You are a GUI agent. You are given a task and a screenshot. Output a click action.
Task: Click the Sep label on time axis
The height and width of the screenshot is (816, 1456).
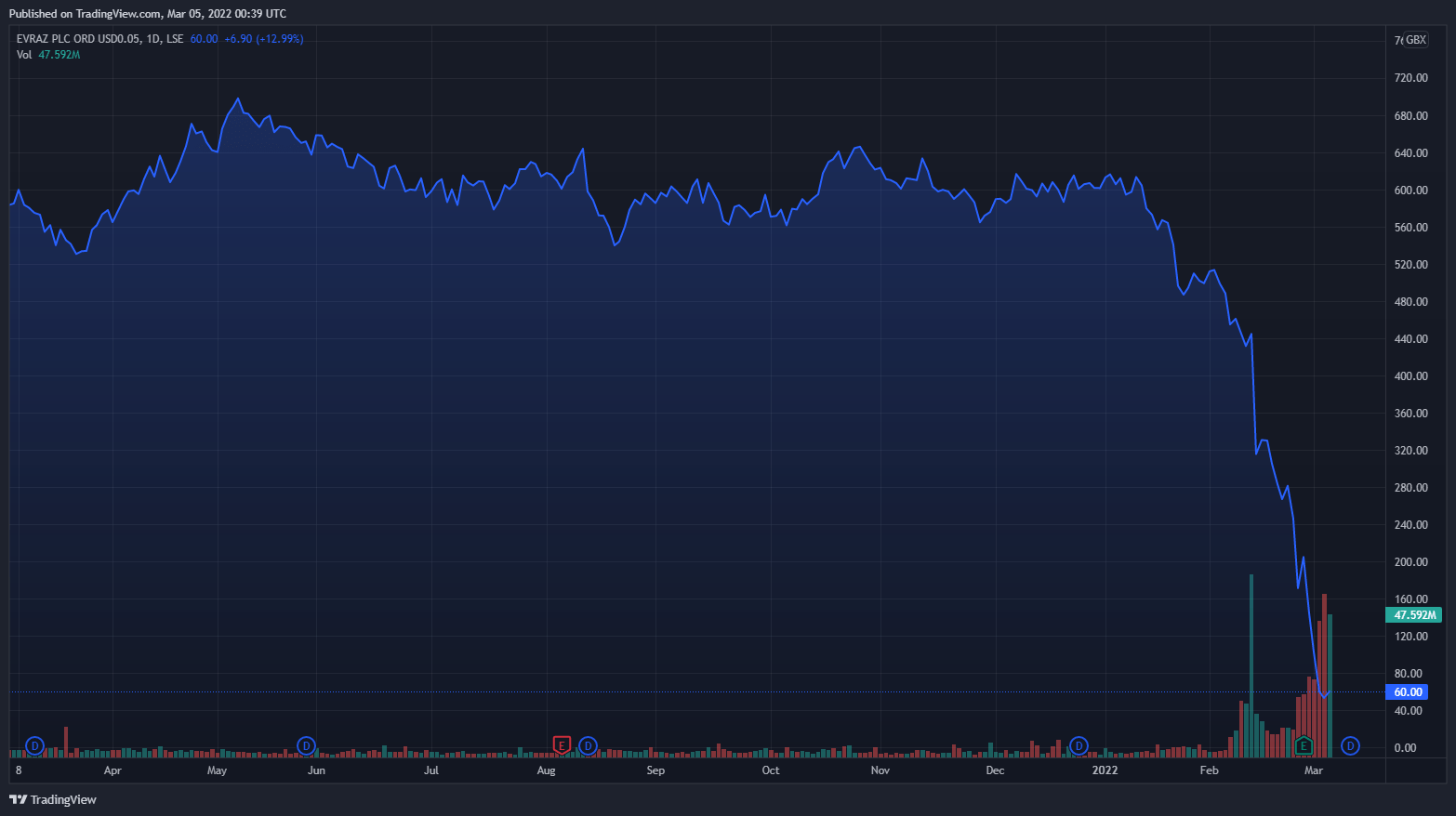tap(655, 770)
